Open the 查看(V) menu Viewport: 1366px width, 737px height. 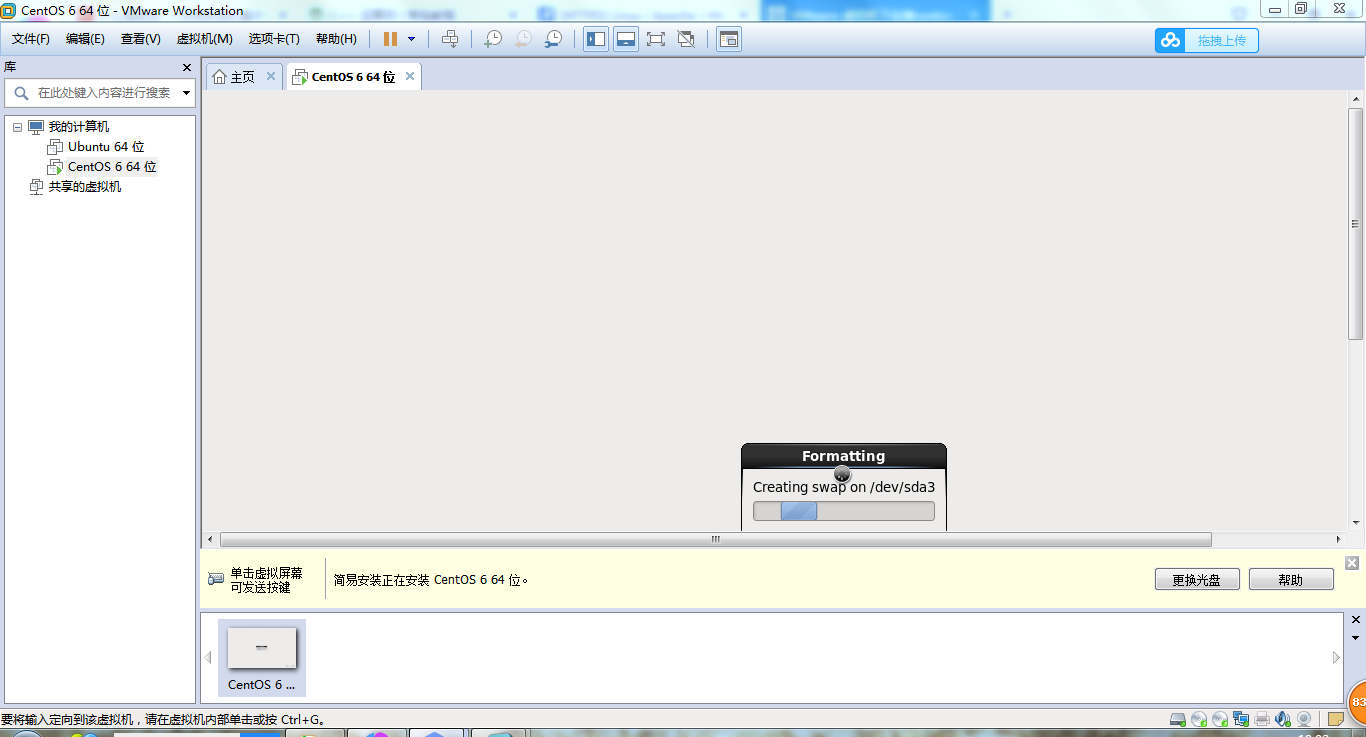[x=141, y=39]
